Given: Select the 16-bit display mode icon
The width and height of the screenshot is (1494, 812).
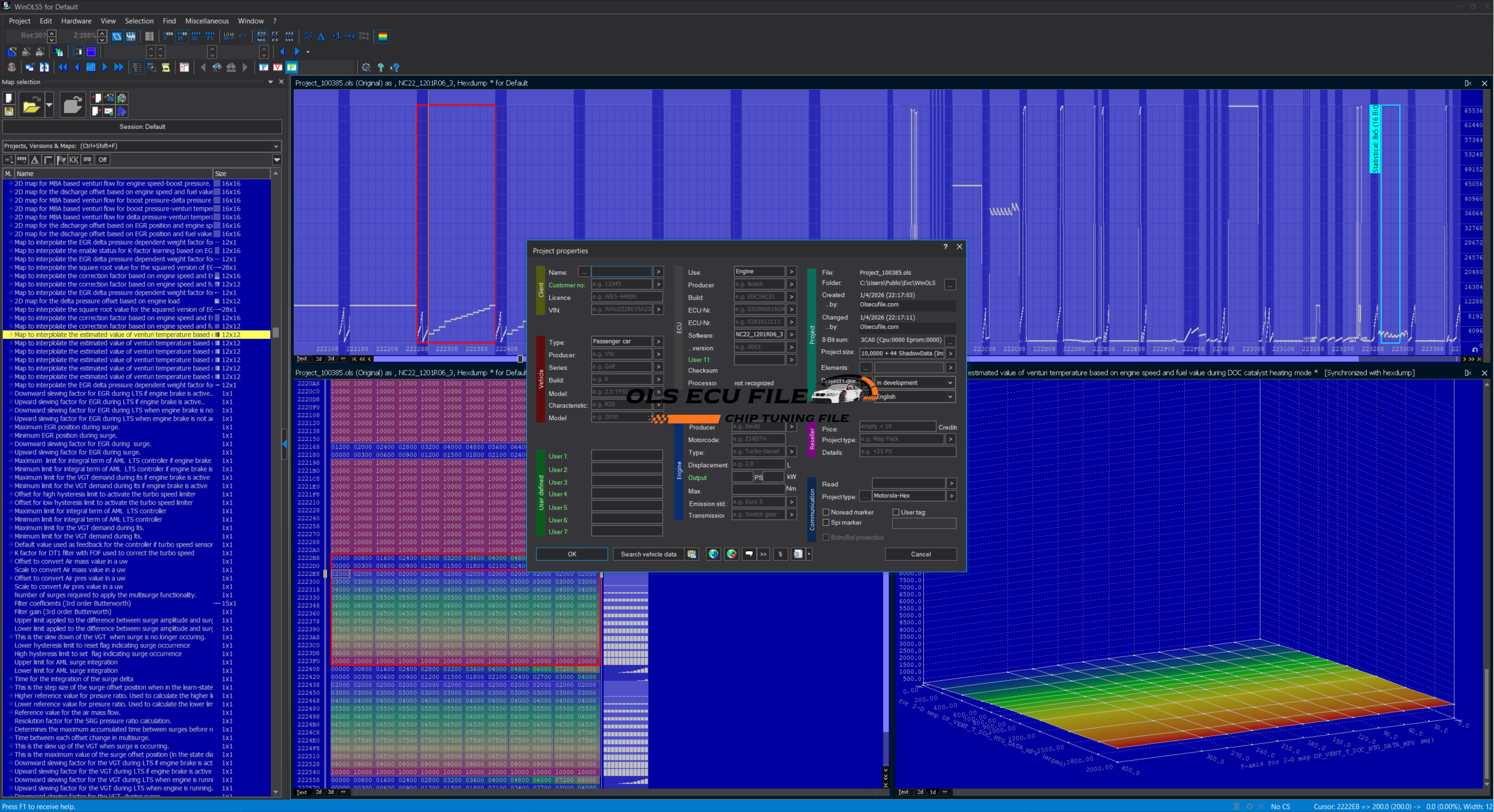Looking at the screenshot, I should click(182, 36).
